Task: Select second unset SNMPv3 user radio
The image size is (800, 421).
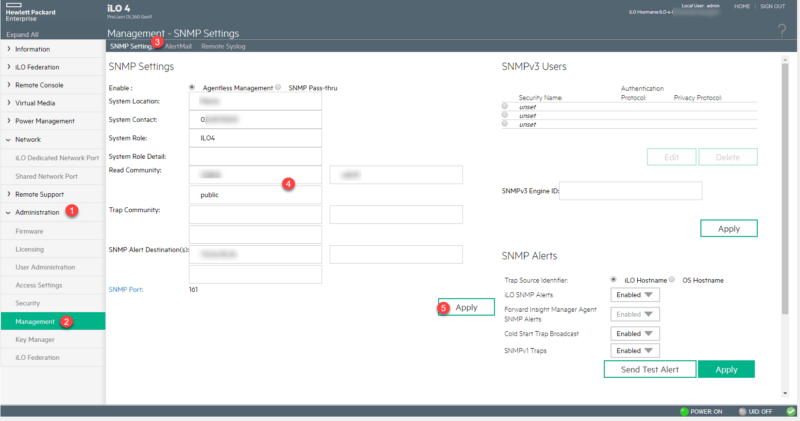Action: [x=505, y=115]
